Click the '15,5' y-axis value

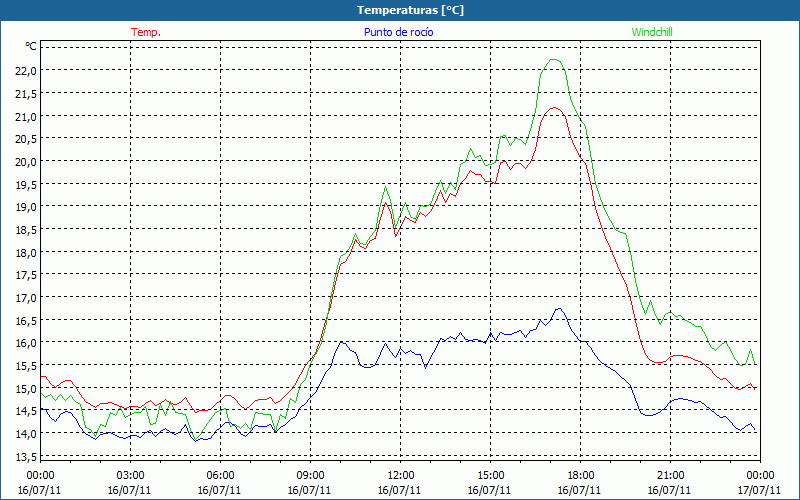(x=27, y=366)
